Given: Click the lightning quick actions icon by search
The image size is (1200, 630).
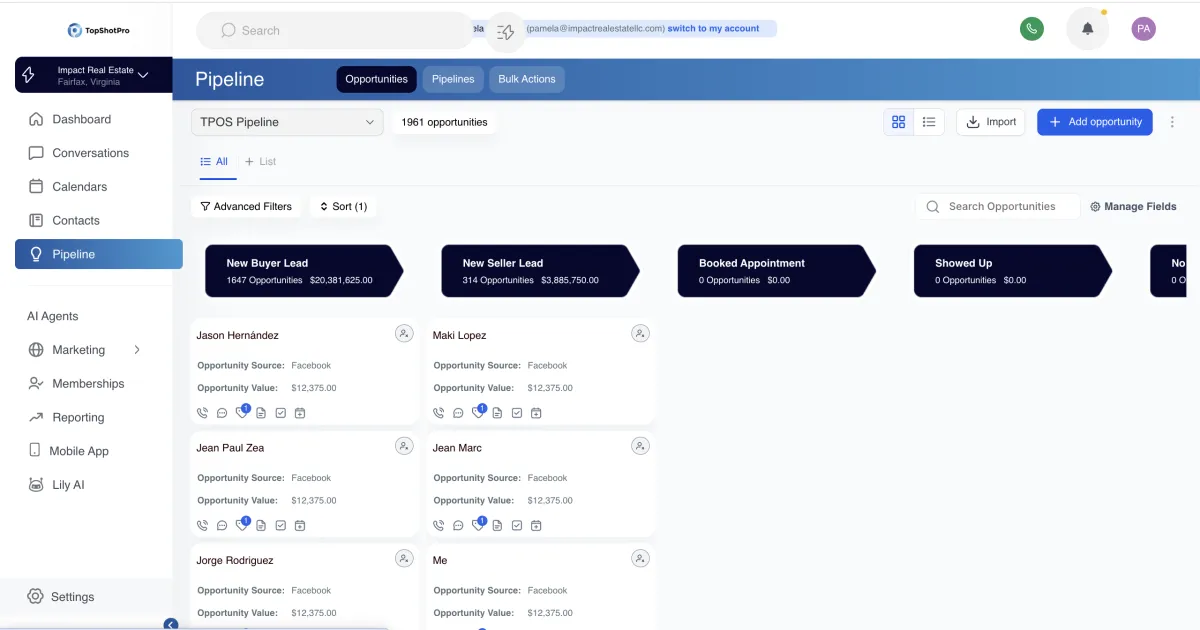Looking at the screenshot, I should 506,32.
